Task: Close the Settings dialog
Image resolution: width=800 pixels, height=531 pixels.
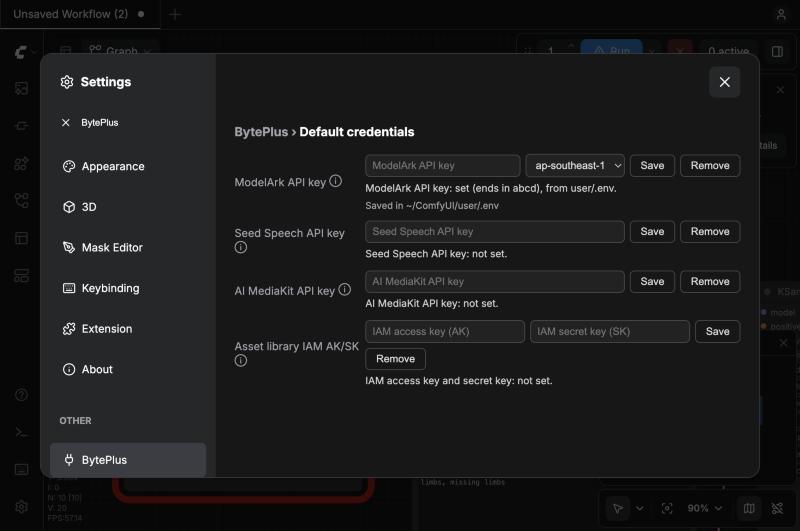Action: [724, 82]
